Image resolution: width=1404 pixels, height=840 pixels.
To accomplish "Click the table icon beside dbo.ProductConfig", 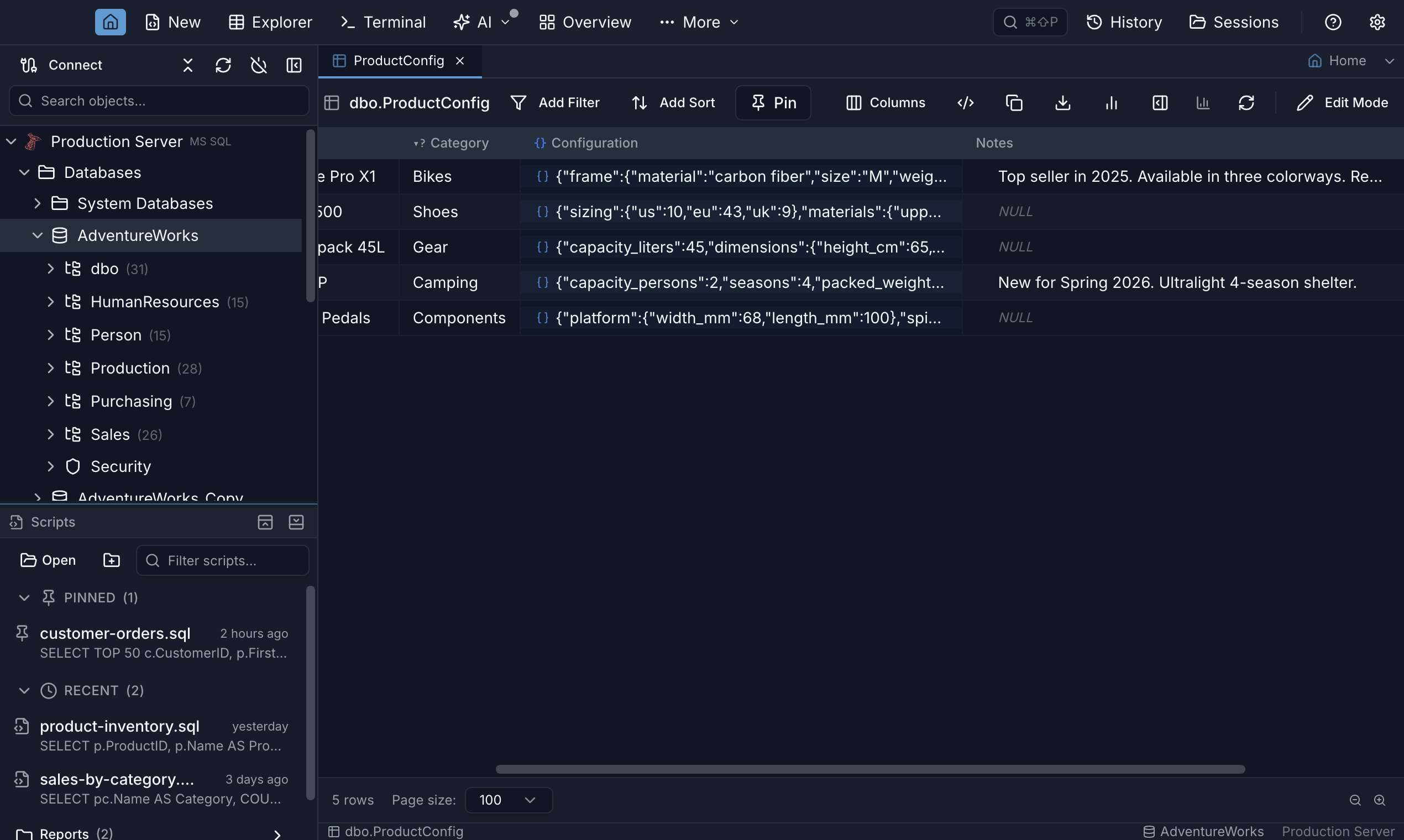I will pos(331,102).
